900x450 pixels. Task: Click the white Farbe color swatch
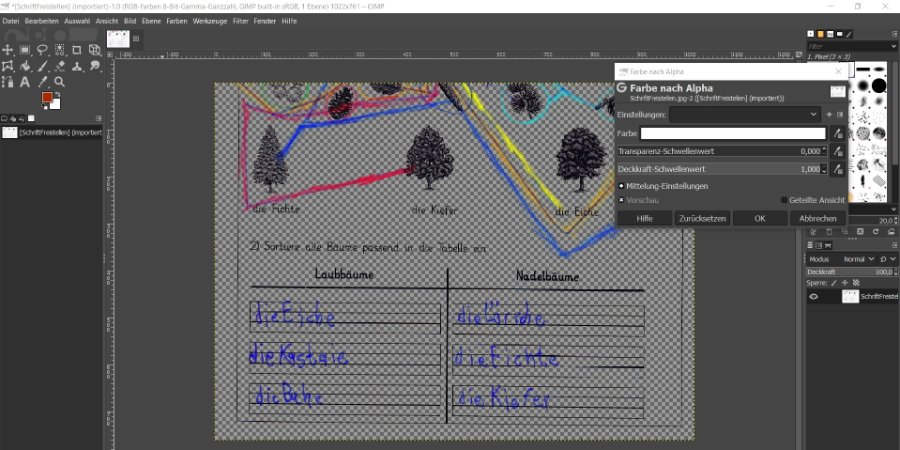(x=733, y=133)
